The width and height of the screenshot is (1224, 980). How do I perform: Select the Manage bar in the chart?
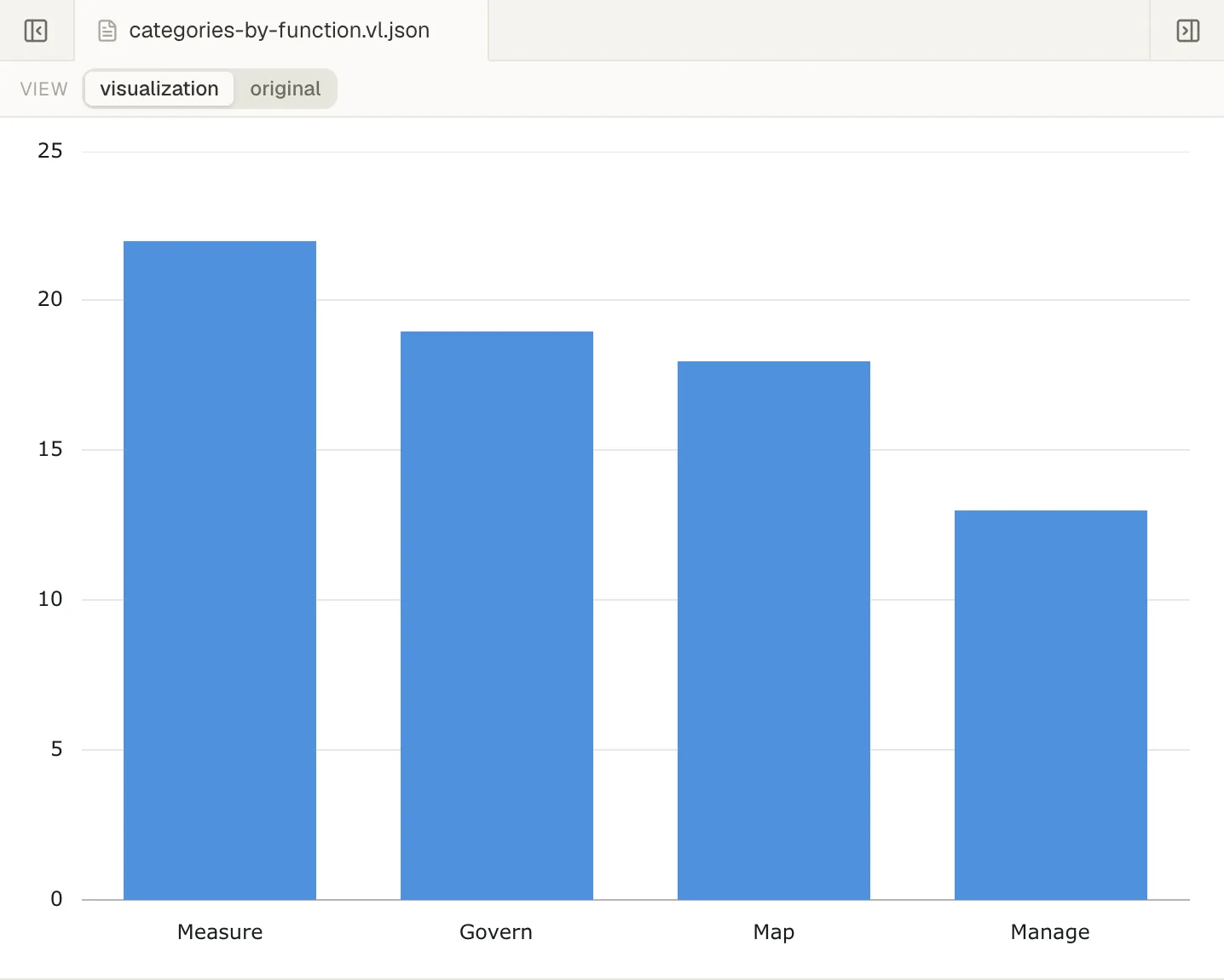click(x=1051, y=705)
